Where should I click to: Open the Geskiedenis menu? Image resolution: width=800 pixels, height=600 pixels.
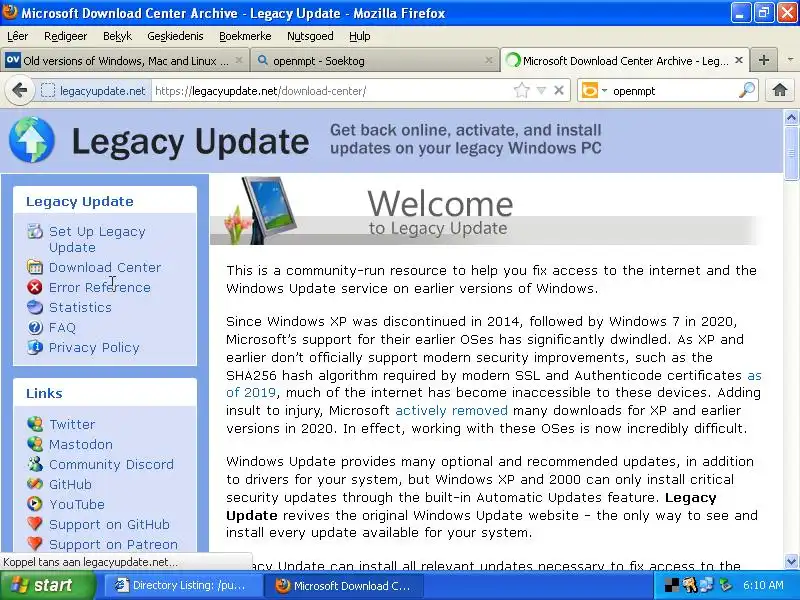(x=175, y=36)
